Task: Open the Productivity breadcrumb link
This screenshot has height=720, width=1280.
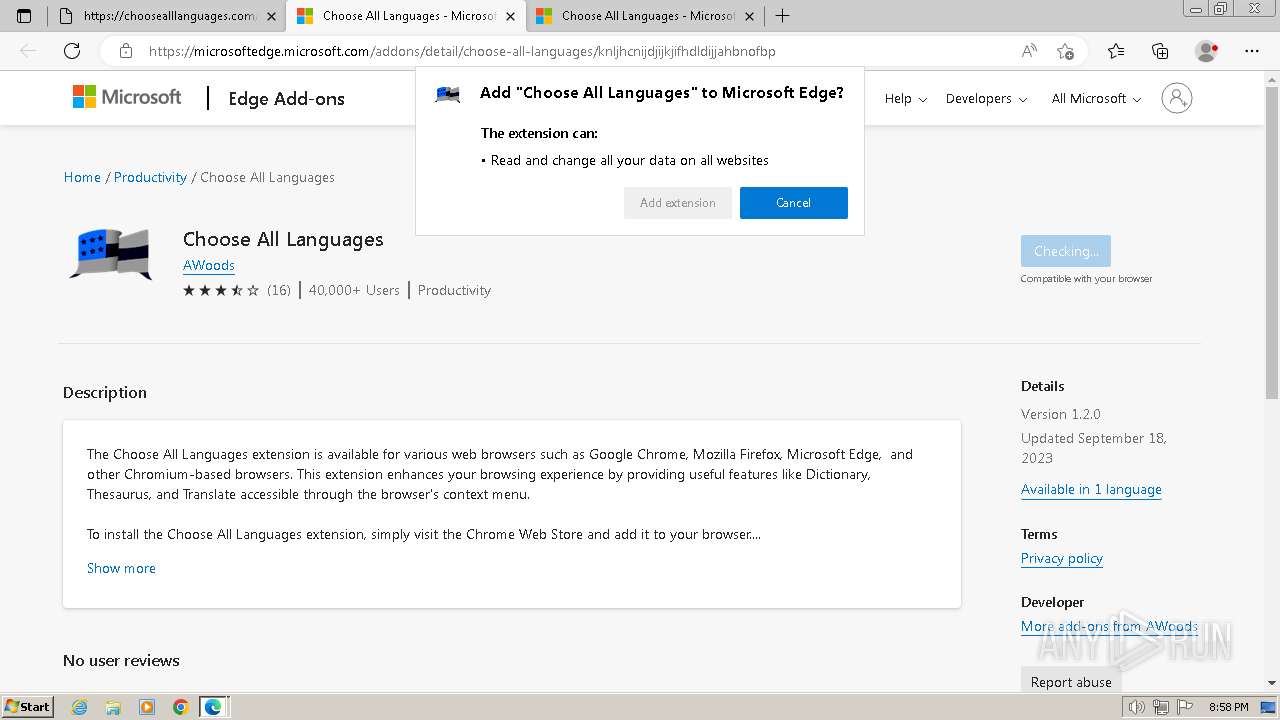Action: (x=150, y=177)
